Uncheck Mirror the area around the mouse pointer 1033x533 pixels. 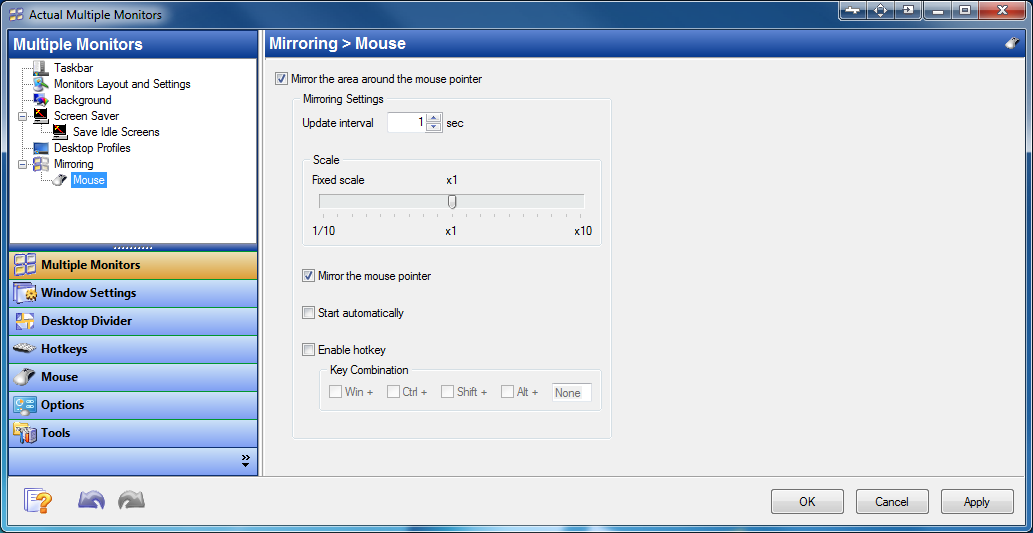click(281, 79)
